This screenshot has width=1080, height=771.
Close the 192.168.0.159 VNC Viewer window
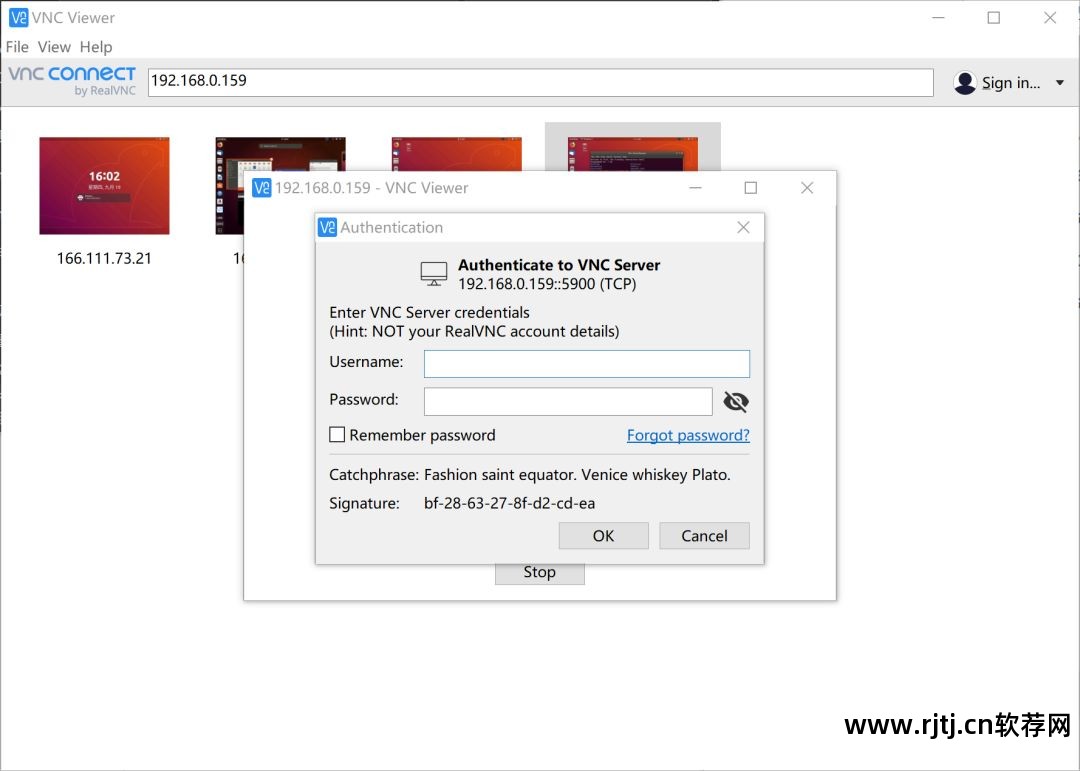click(807, 187)
